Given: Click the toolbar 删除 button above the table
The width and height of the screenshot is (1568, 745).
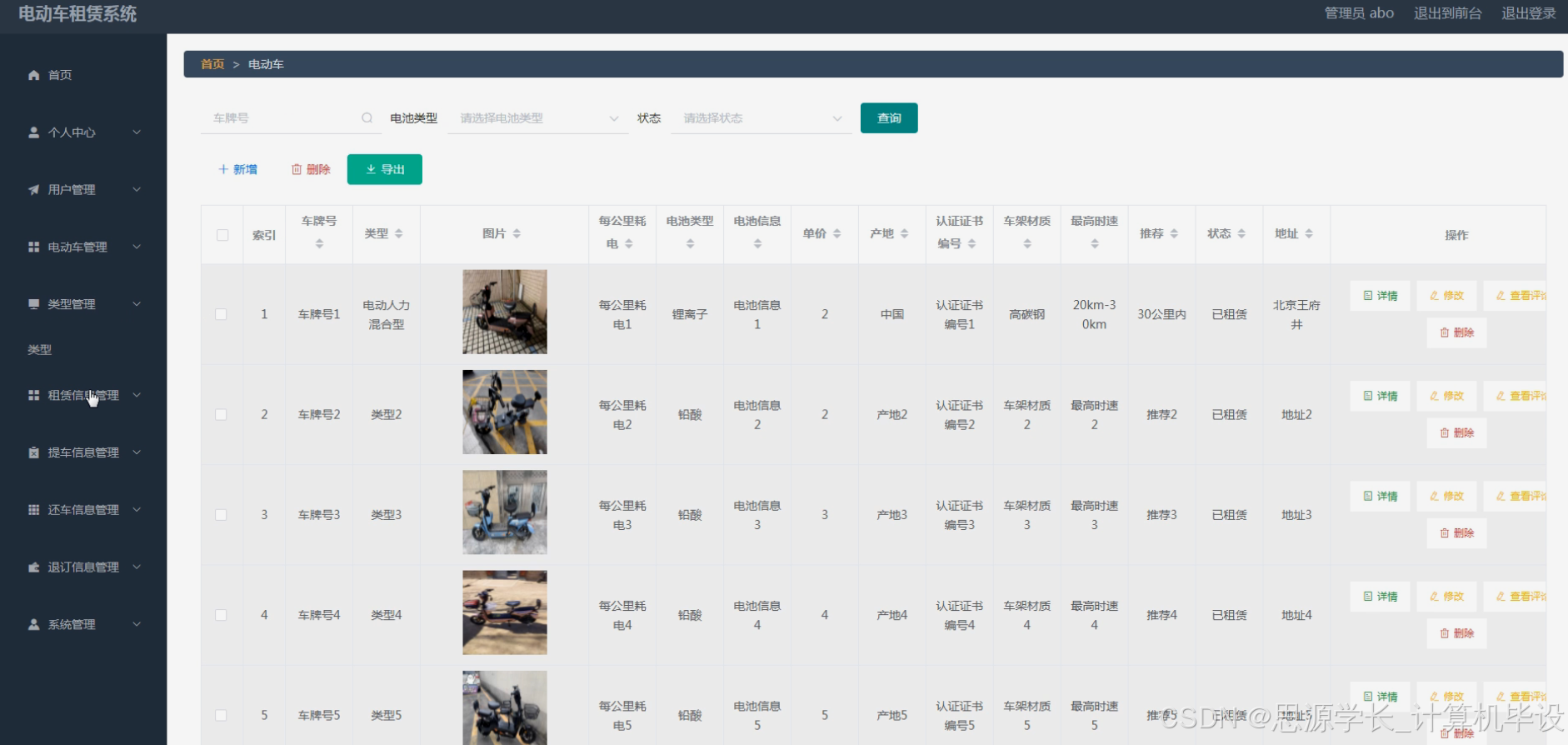Looking at the screenshot, I should pyautogui.click(x=311, y=169).
